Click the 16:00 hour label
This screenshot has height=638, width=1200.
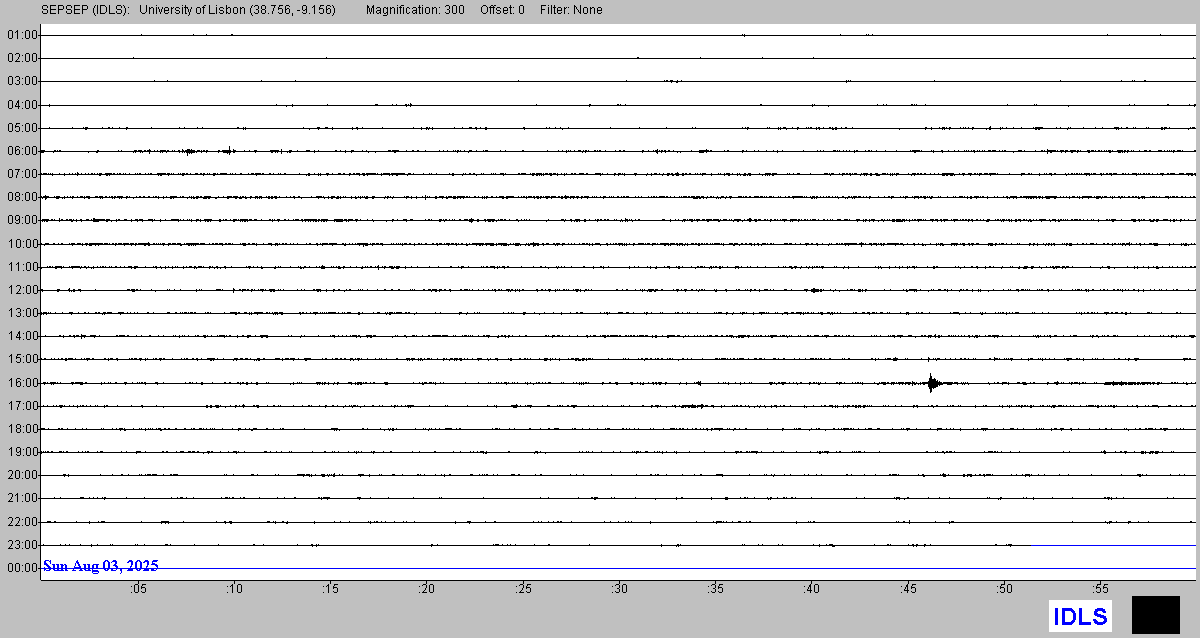(22, 383)
